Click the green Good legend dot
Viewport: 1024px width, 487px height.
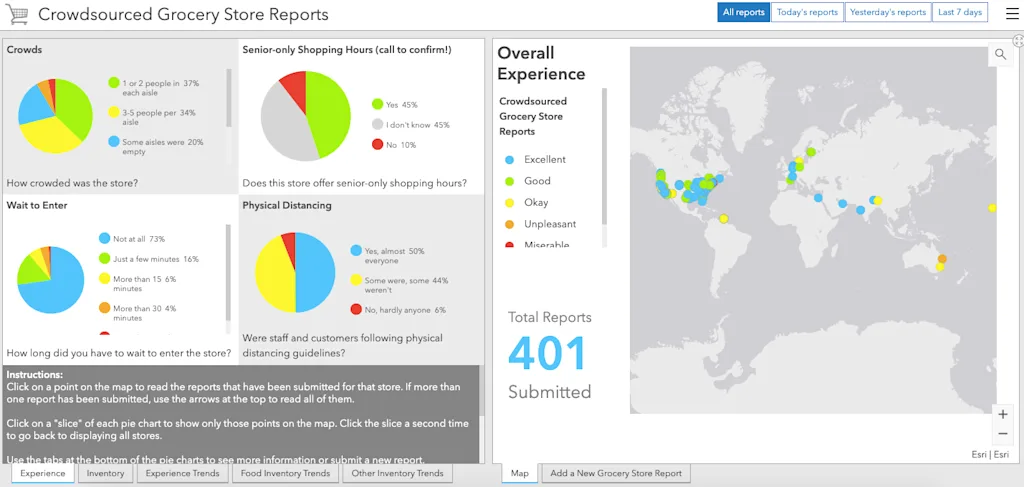[x=509, y=181]
